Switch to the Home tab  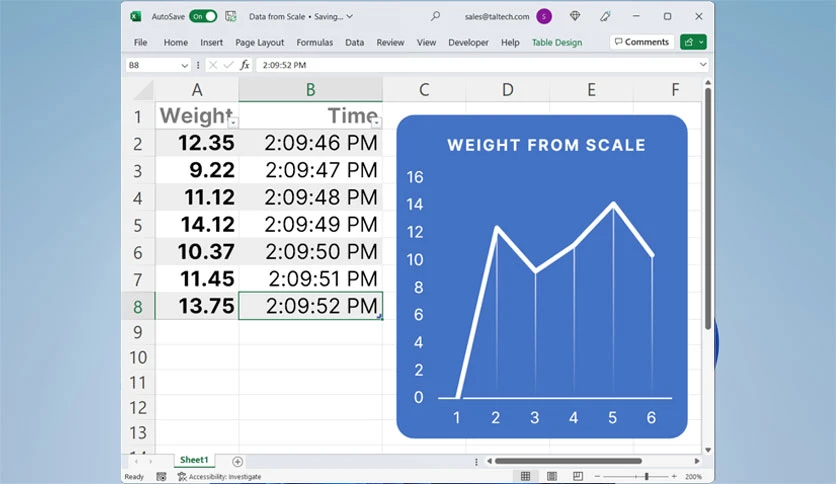tap(175, 42)
